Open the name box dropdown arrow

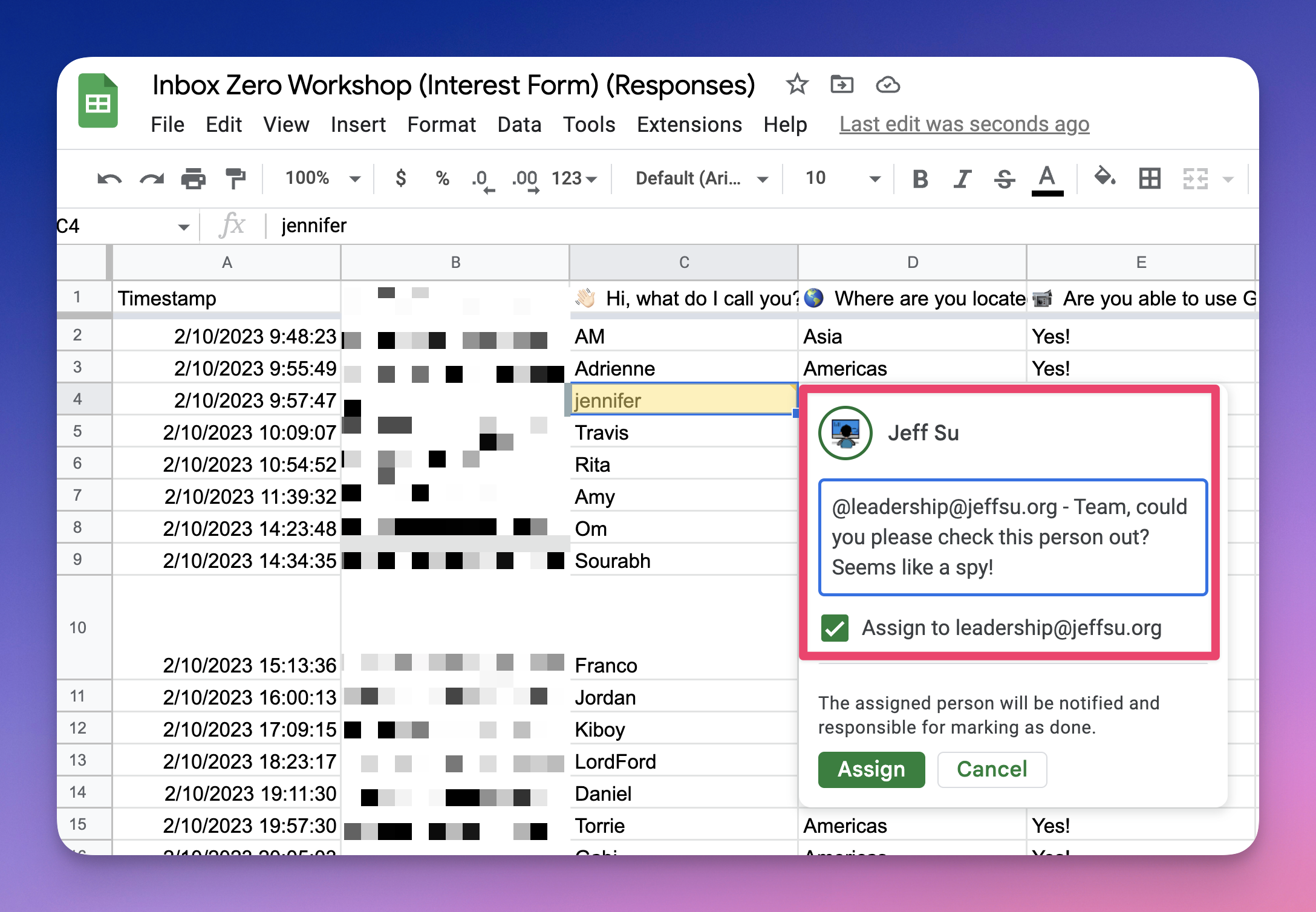click(x=183, y=227)
